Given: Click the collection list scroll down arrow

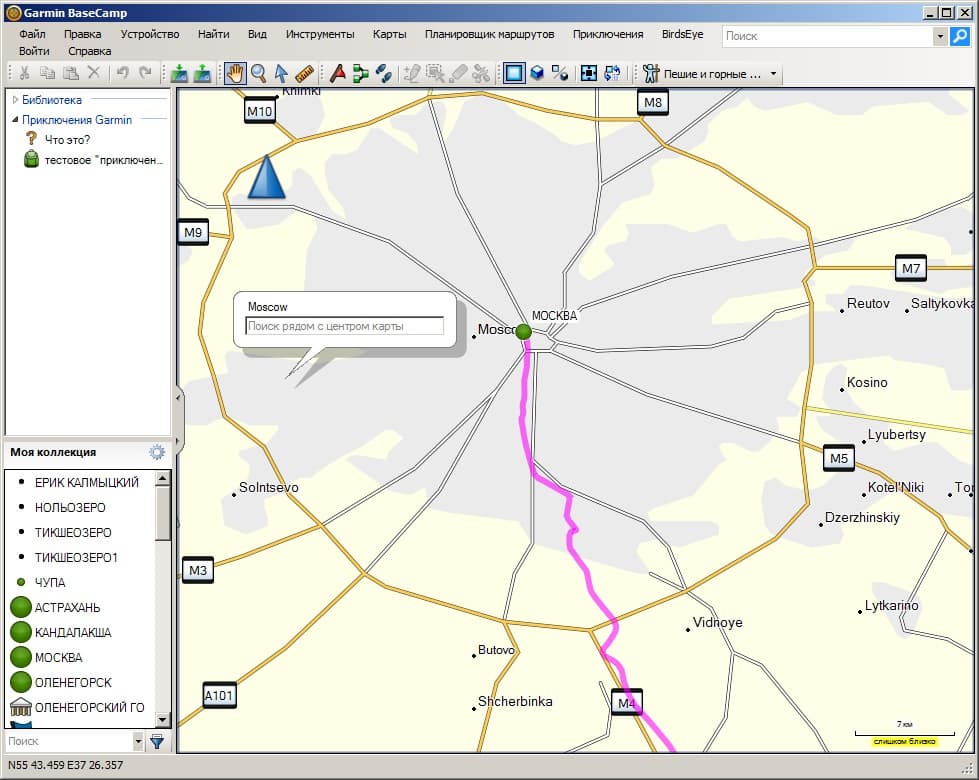Looking at the screenshot, I should click(162, 719).
